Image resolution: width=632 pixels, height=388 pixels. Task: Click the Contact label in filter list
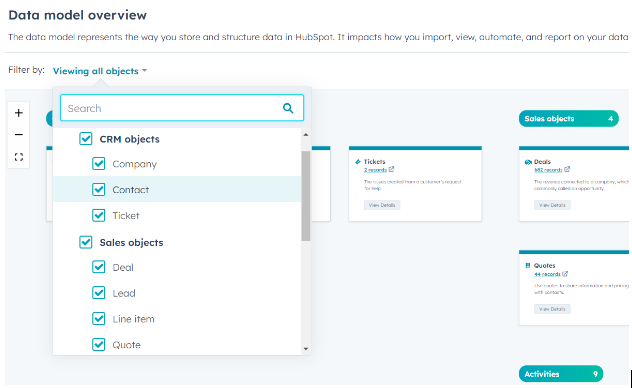pos(131,190)
